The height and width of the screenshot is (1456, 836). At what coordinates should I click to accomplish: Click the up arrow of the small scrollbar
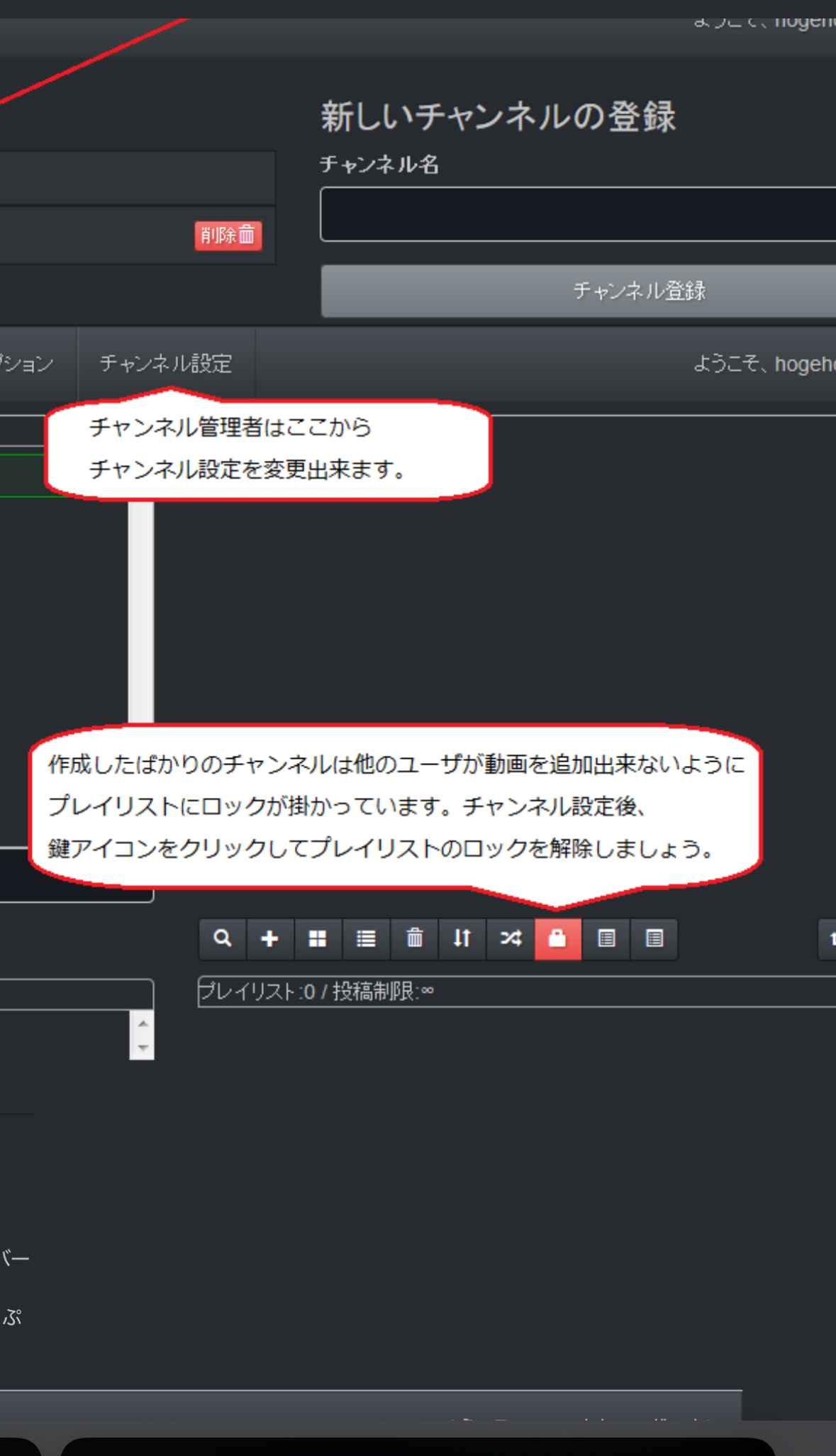(x=143, y=1023)
